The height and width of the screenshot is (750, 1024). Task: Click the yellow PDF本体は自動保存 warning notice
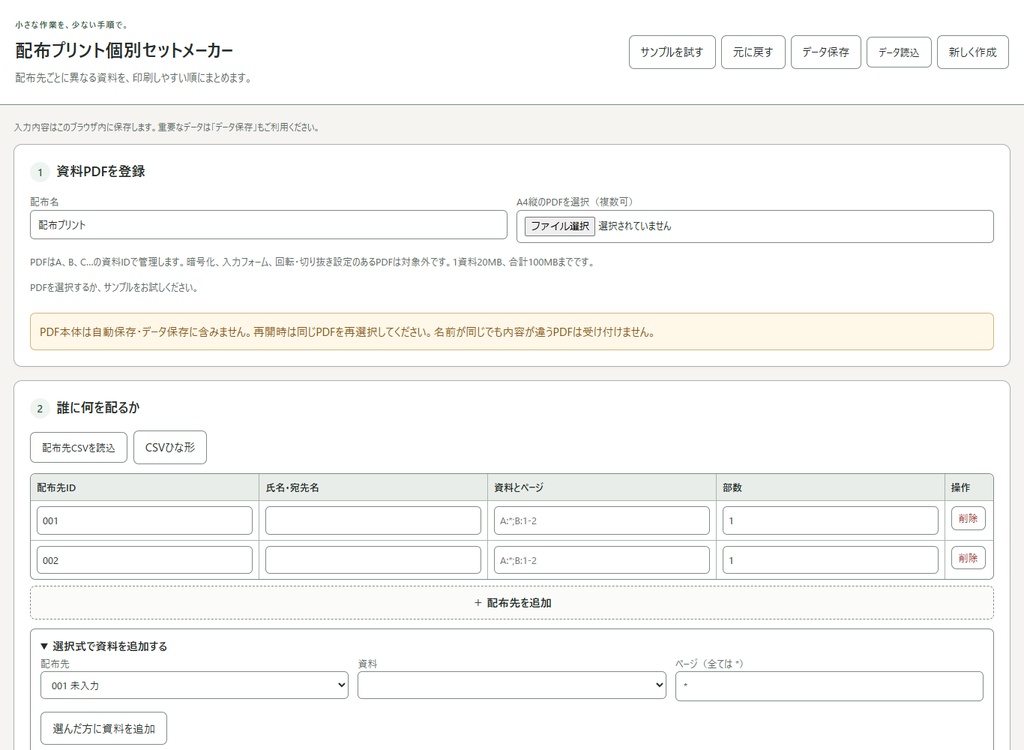[x=512, y=332]
